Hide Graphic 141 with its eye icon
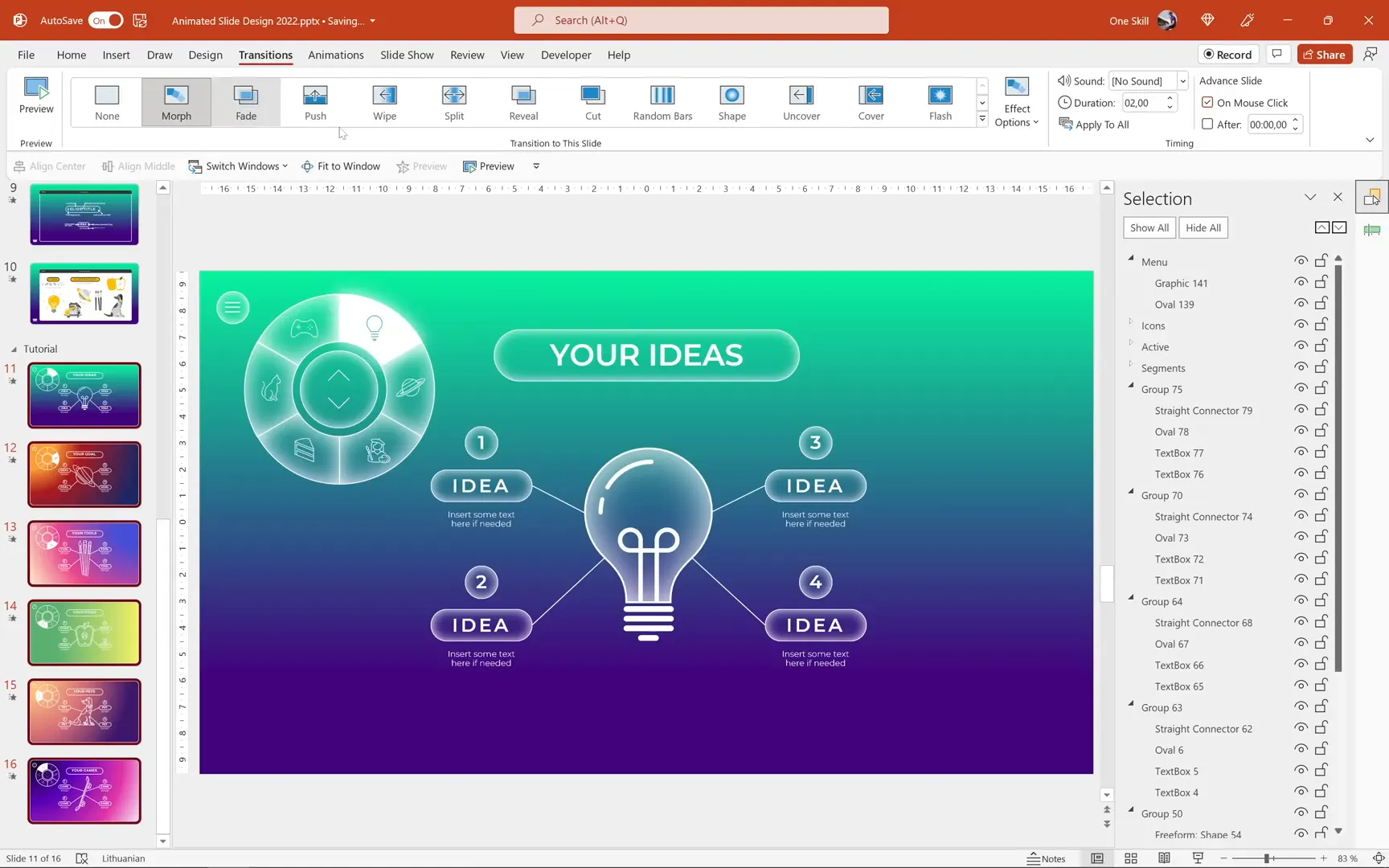The image size is (1389, 868). (1301, 282)
